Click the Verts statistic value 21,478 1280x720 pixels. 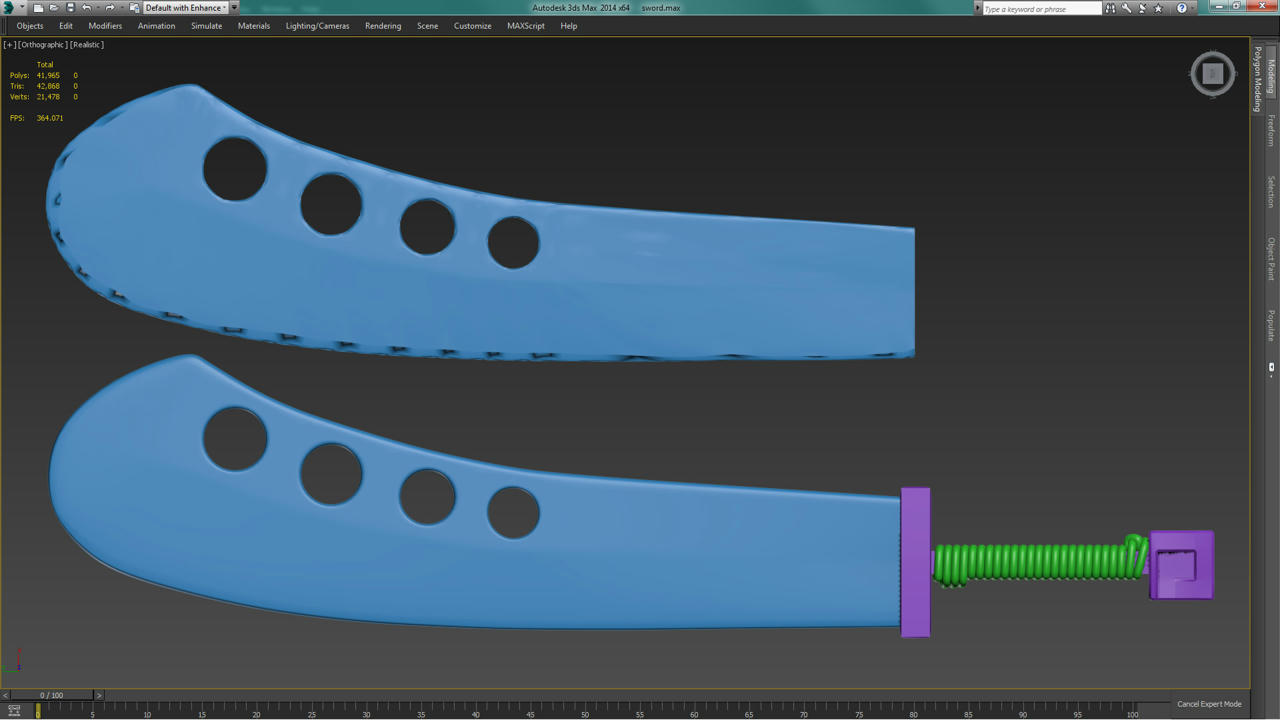coord(48,97)
